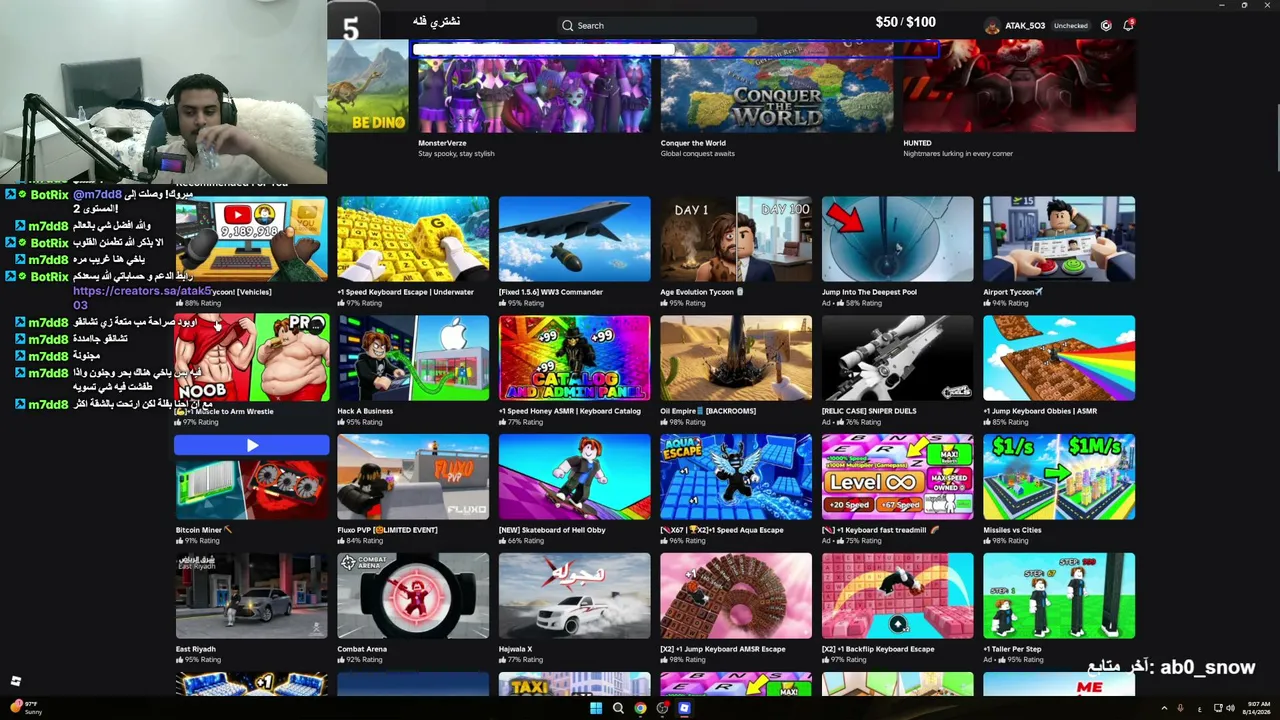This screenshot has height=720, width=1280.
Task: Open the Jump Into The Deepest Pool thumbnail
Action: pos(897,239)
